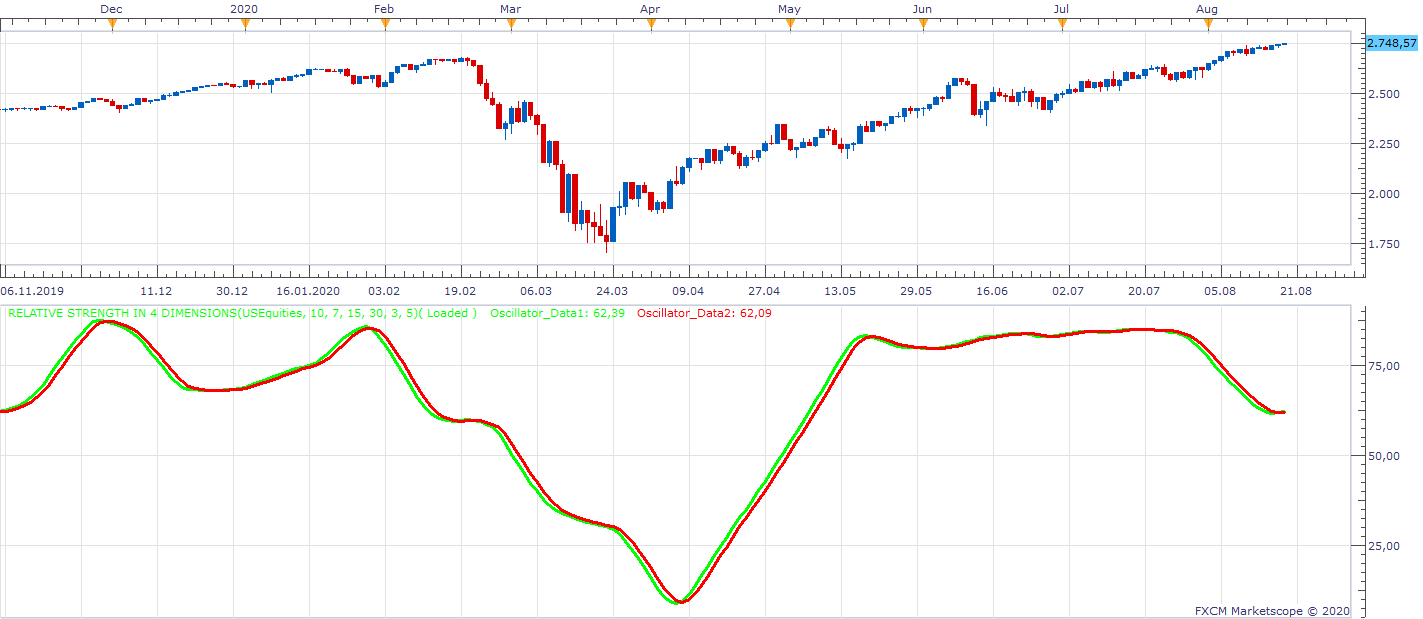
Task: Click the orange marker under Apr
Action: point(651,24)
